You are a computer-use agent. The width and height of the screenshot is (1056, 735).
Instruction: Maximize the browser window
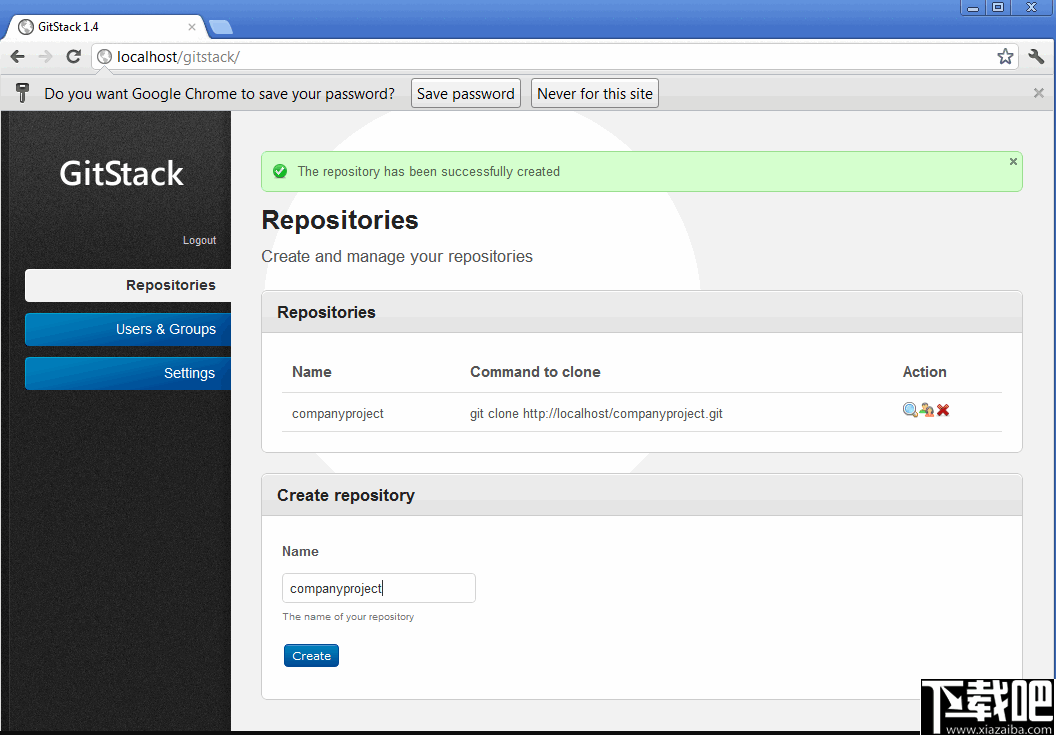coord(999,7)
